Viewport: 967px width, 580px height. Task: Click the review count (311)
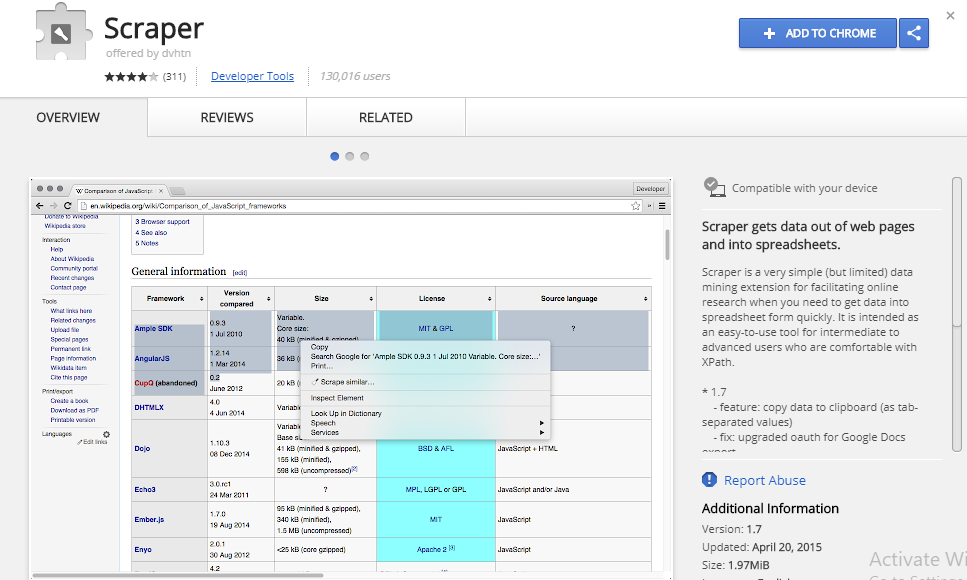[175, 77]
